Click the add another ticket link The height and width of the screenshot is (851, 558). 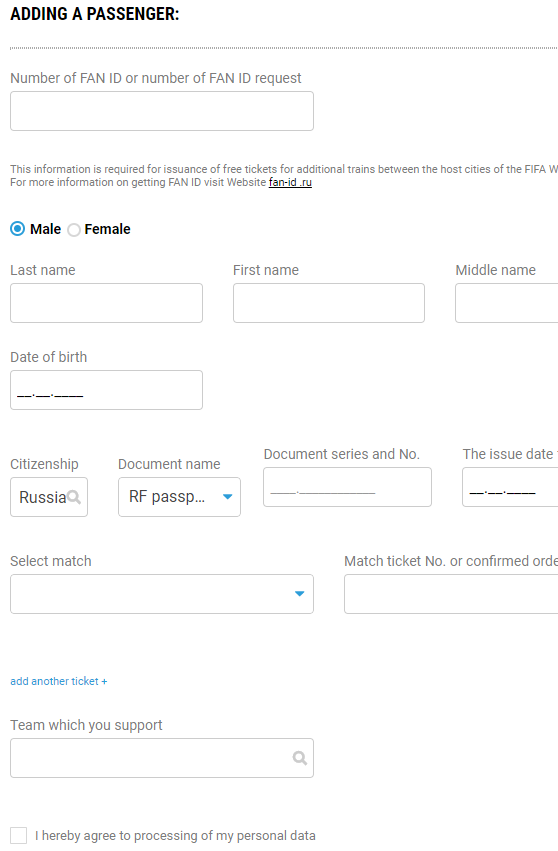[x=59, y=681]
